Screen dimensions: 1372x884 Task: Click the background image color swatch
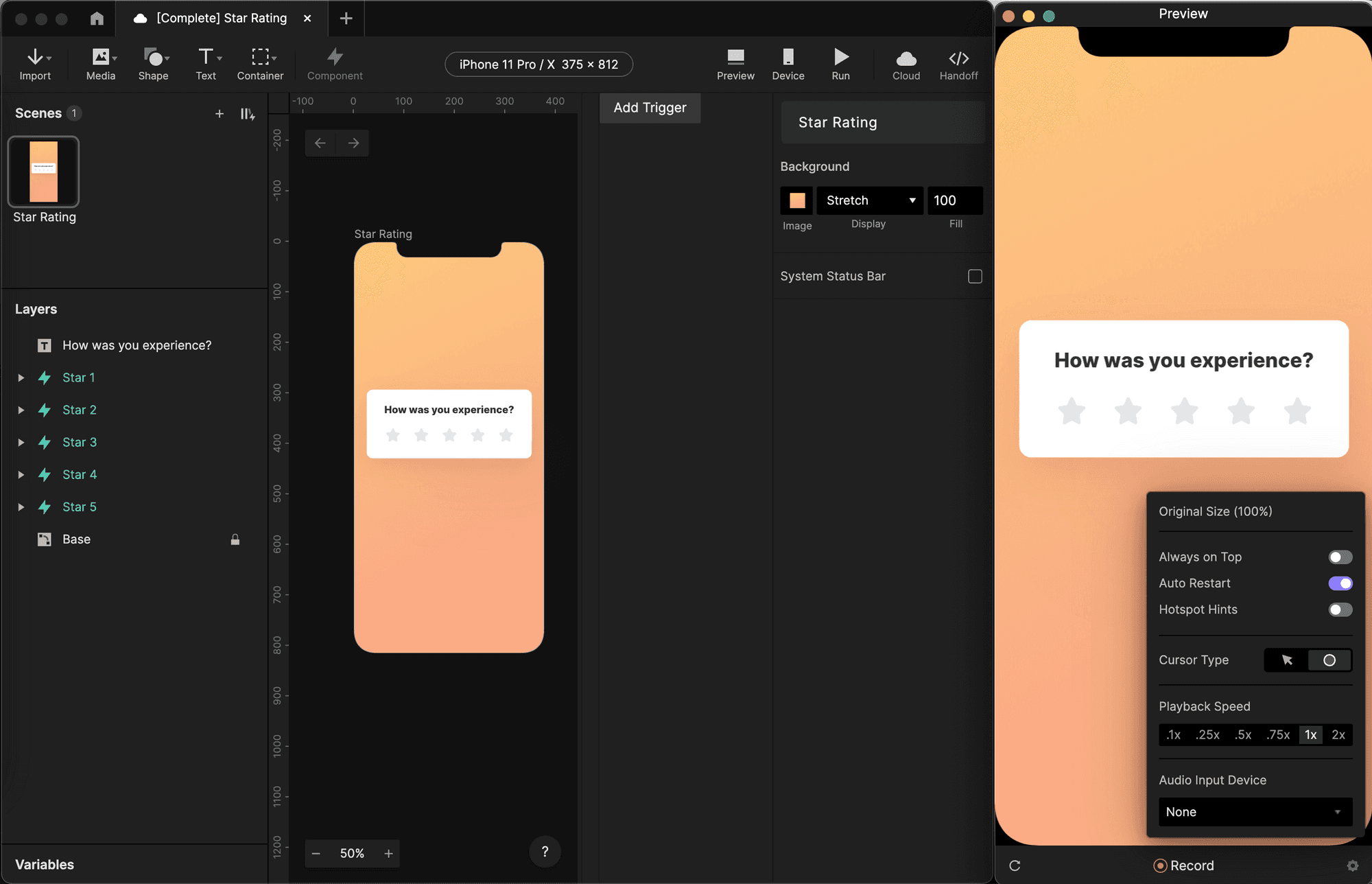(x=796, y=200)
